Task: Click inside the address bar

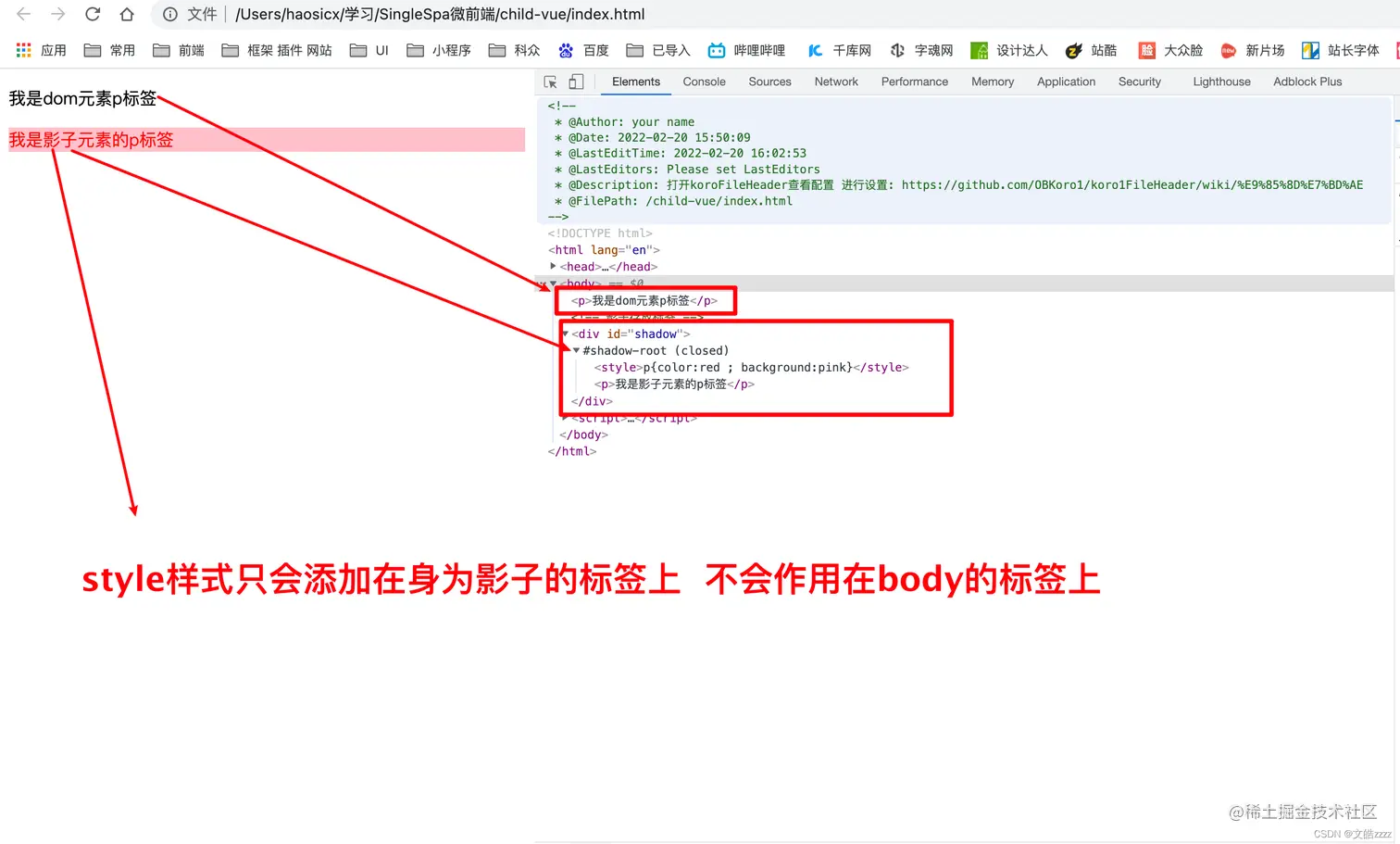Action: [x=417, y=14]
